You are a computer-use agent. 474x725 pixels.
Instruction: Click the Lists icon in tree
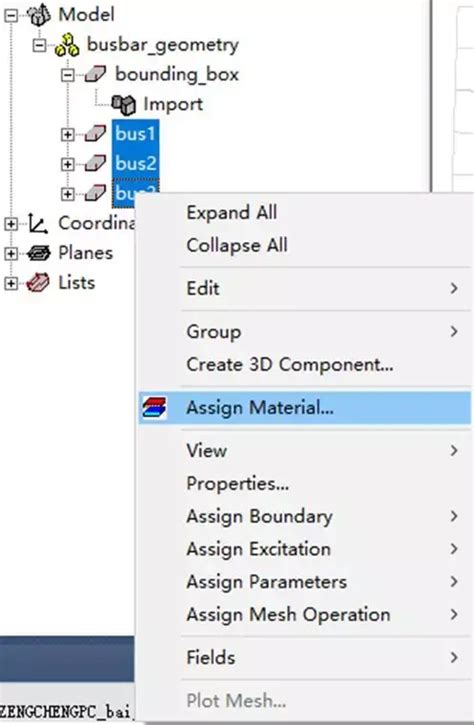point(38,283)
